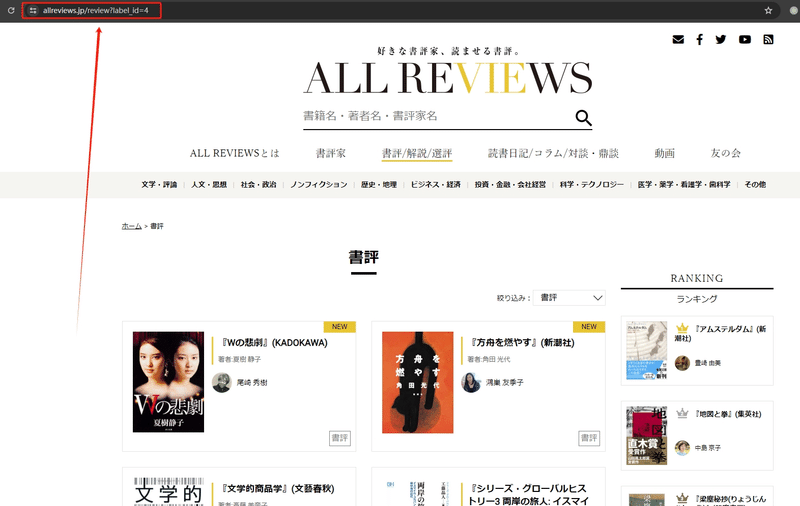Screen dimensions: 800x506
Task: Open 『方舟を燃やす』(新潮社) review title
Action: coord(522,343)
